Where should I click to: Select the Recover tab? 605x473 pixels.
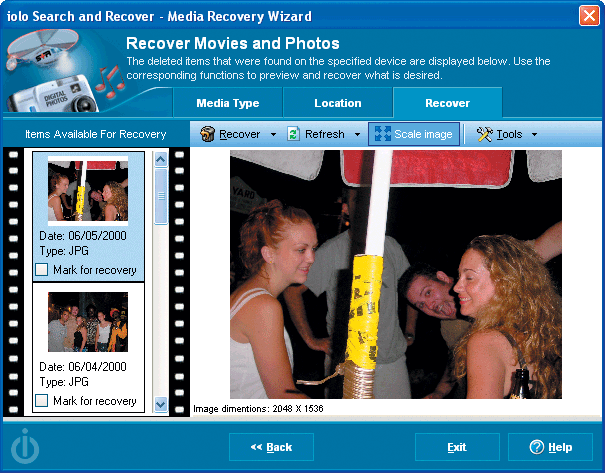pyautogui.click(x=448, y=103)
